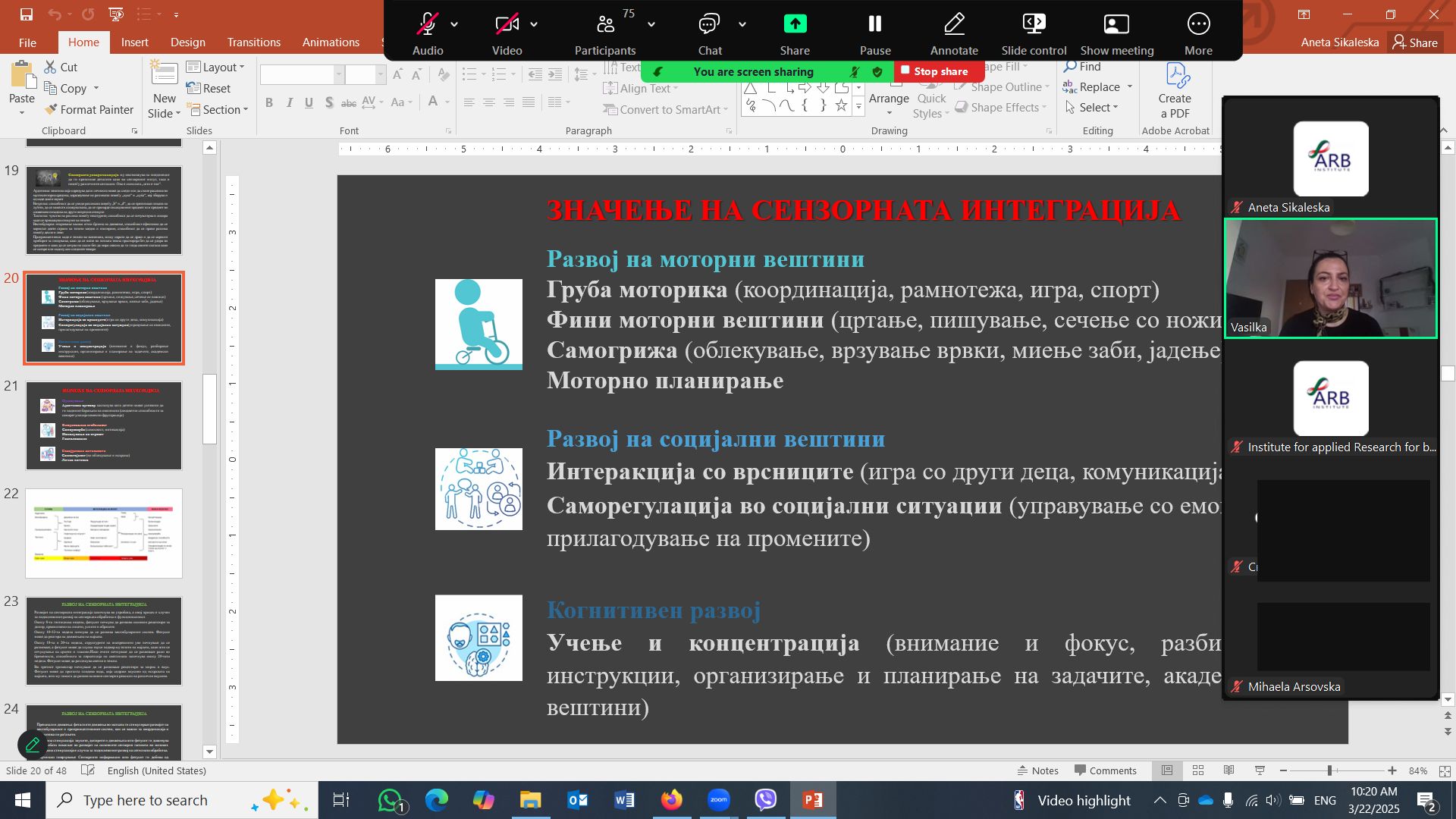Open the File menu tab
The width and height of the screenshot is (1456, 819).
pos(27,42)
